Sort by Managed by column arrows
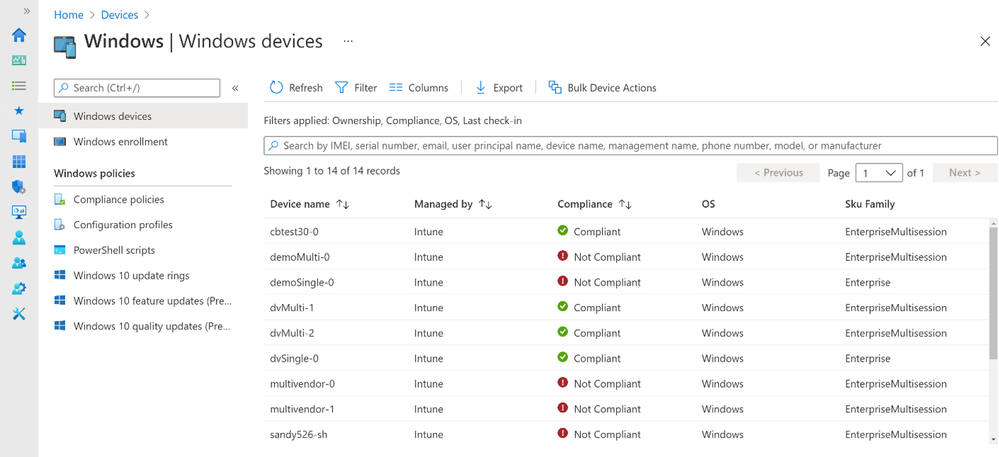This screenshot has height=457, width=999. click(485, 205)
